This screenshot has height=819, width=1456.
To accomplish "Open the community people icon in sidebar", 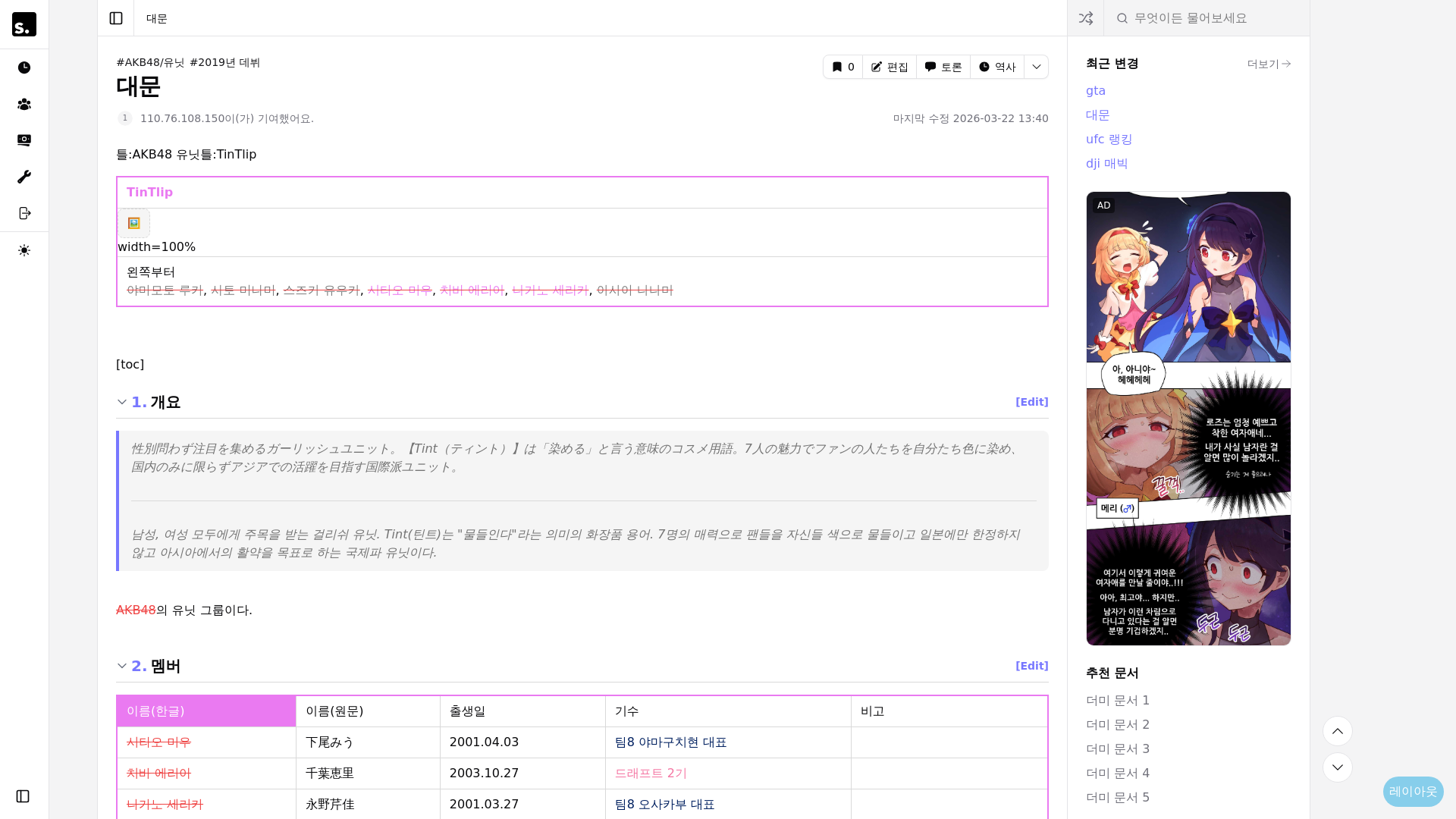I will [x=24, y=104].
